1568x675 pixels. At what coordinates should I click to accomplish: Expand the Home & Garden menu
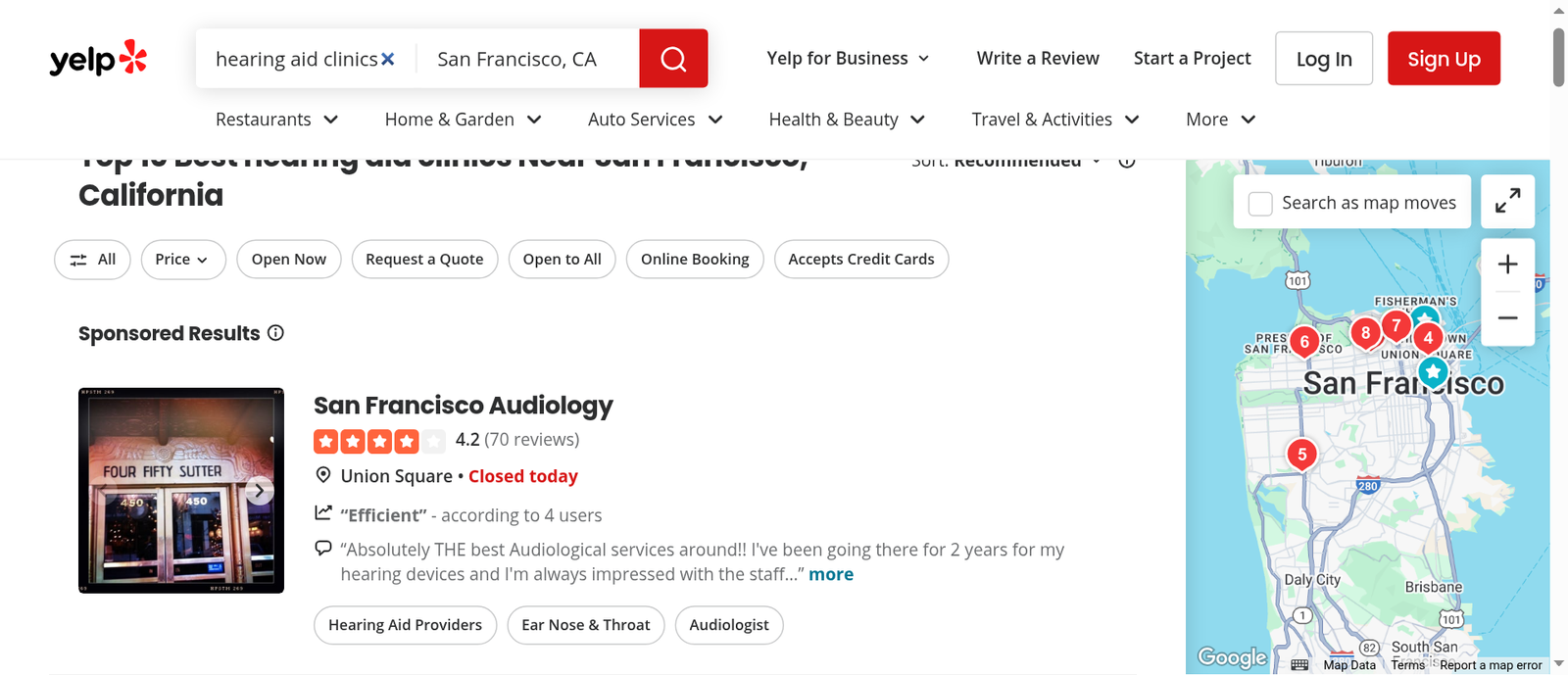[x=463, y=120]
